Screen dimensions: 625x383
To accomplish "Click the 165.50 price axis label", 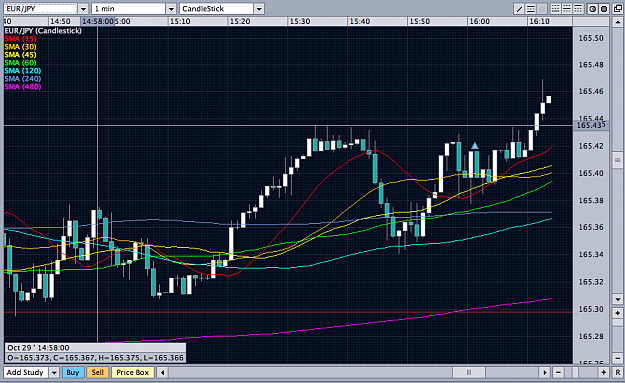I will click(x=591, y=38).
